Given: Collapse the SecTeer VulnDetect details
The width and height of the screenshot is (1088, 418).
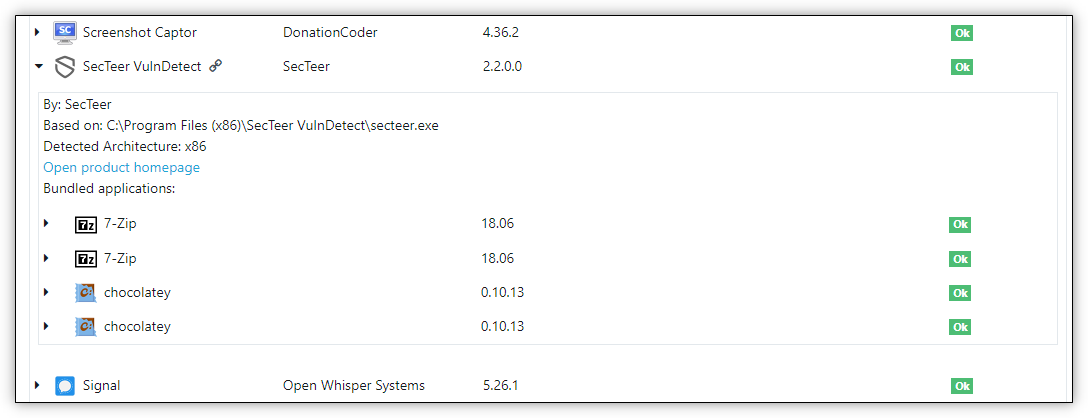Looking at the screenshot, I should click(39, 67).
